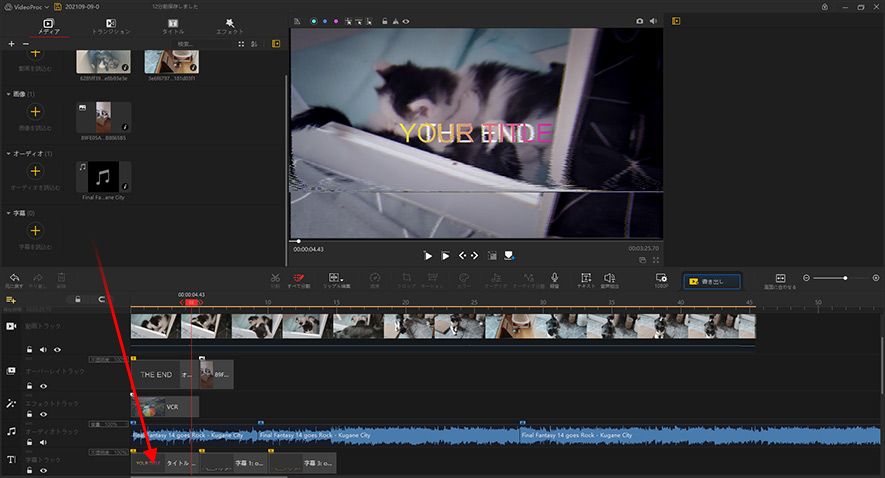Open the media sort options
Screen dimensions: 885x478
254,43
